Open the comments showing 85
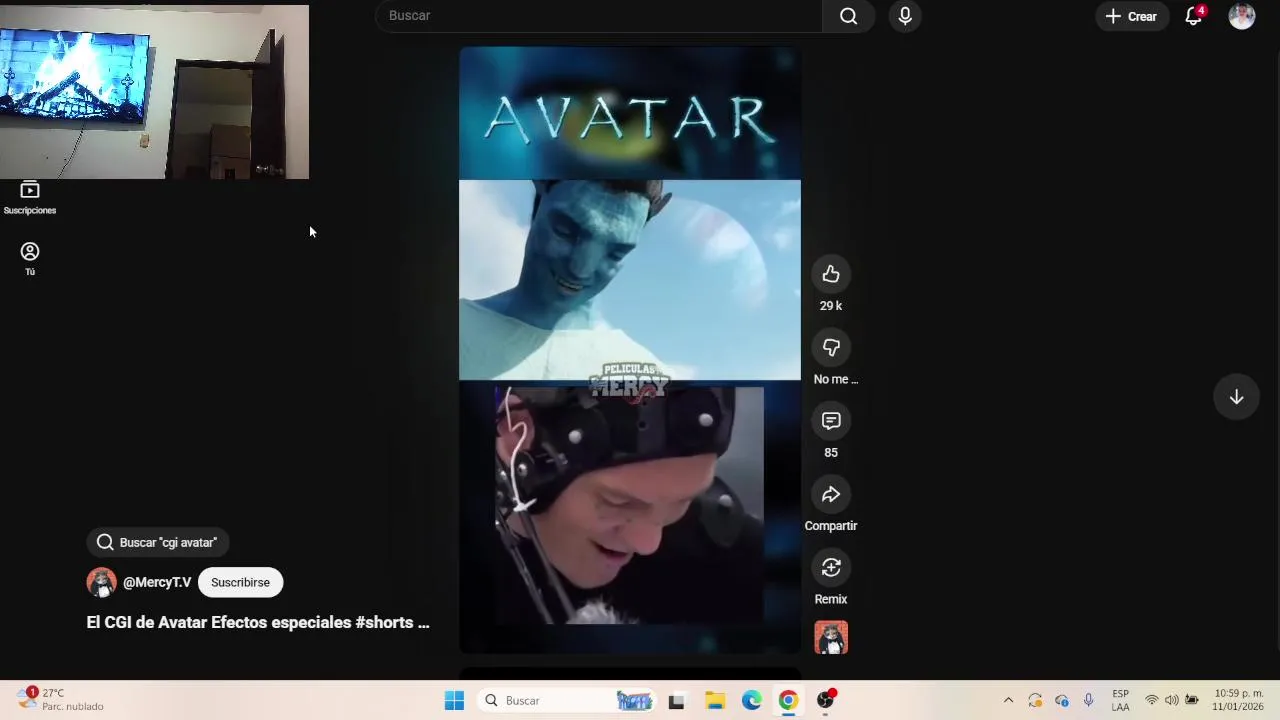Viewport: 1280px width, 720px height. (x=831, y=421)
